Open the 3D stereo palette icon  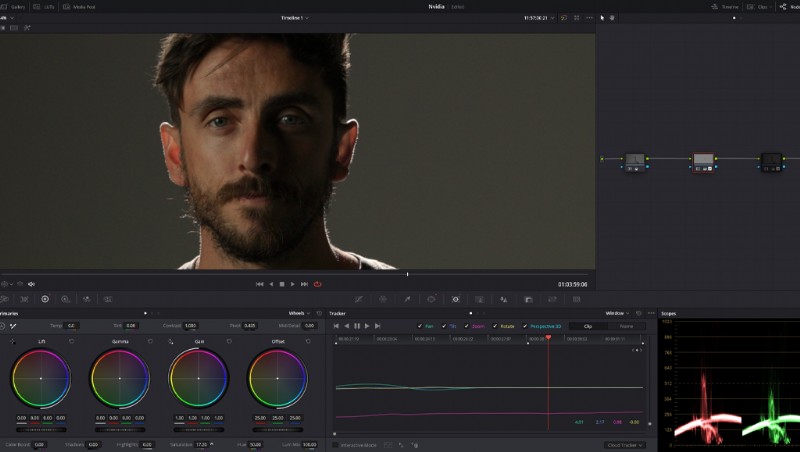click(577, 299)
